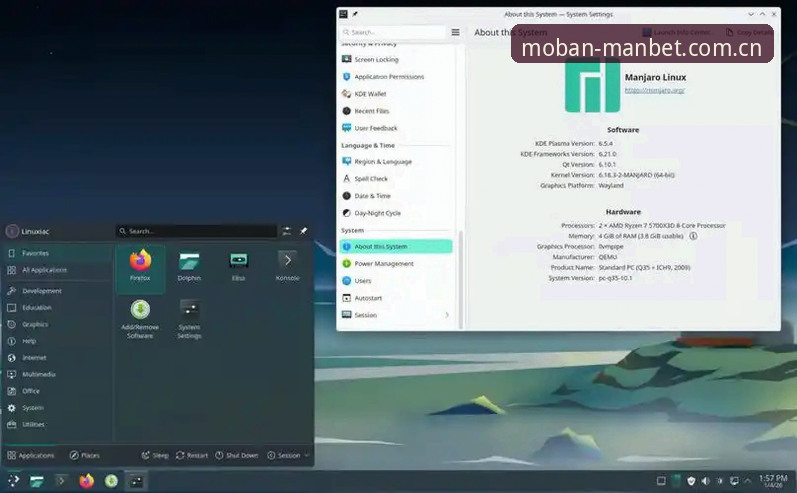Image resolution: width=797 pixels, height=493 pixels.
Task: Click the System Settings search field
Action: (392, 32)
